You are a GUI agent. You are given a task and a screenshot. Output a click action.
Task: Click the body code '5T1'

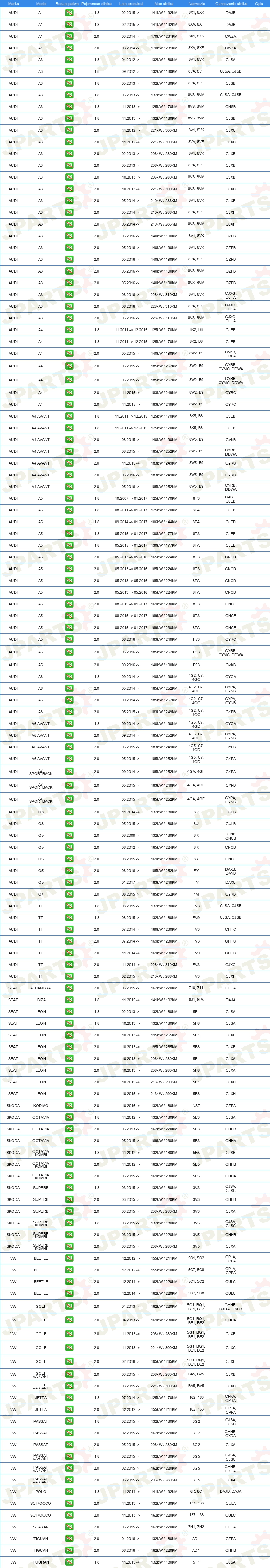[196, 1562]
